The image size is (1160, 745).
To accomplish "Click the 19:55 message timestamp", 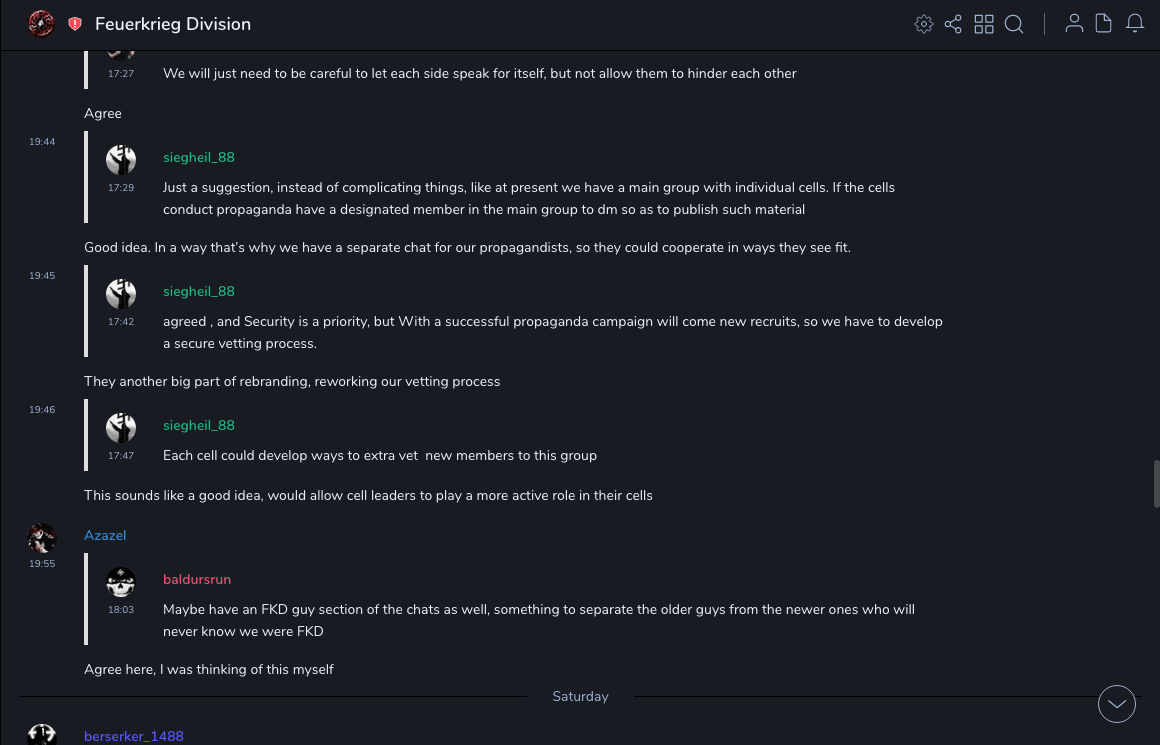I will pos(42,564).
